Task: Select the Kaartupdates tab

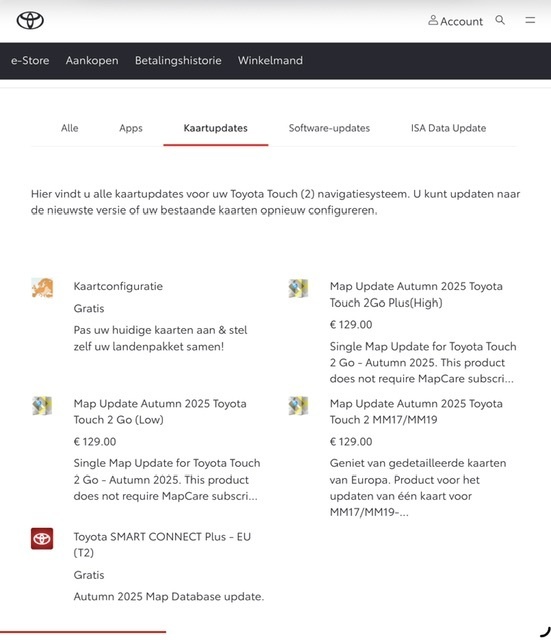Action: 216,128
